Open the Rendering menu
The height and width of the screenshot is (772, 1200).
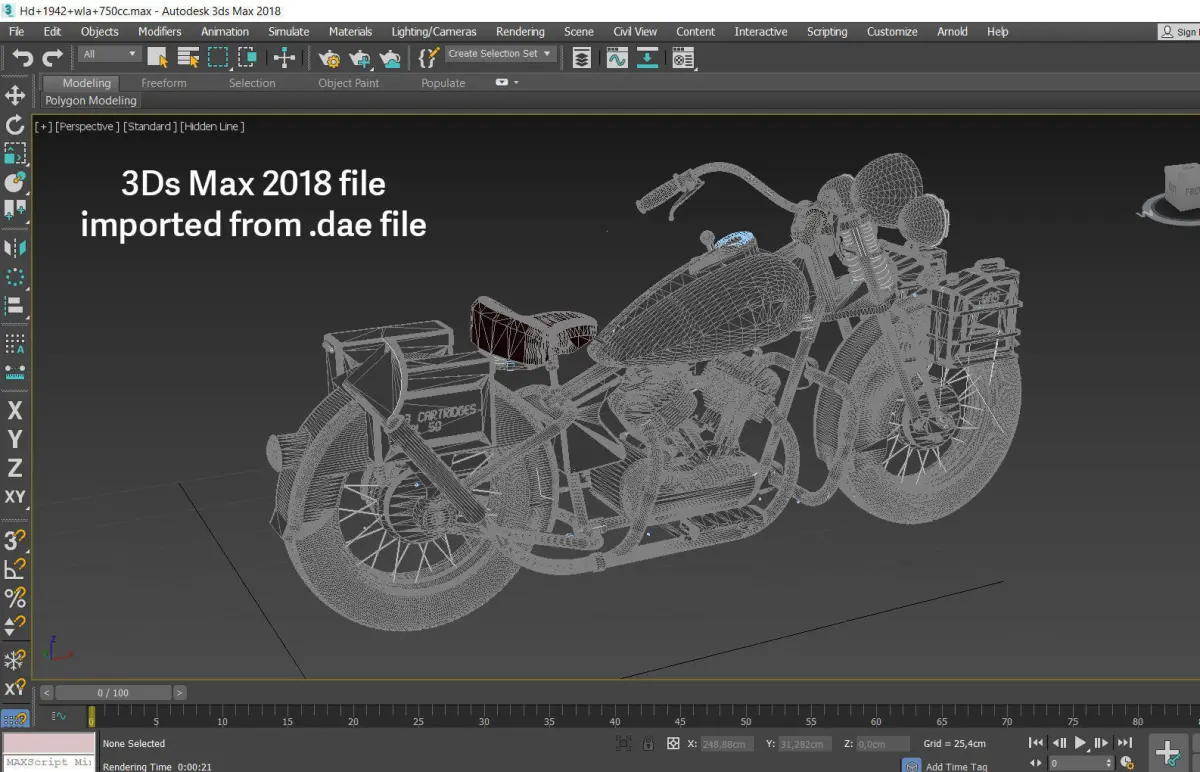pos(520,32)
